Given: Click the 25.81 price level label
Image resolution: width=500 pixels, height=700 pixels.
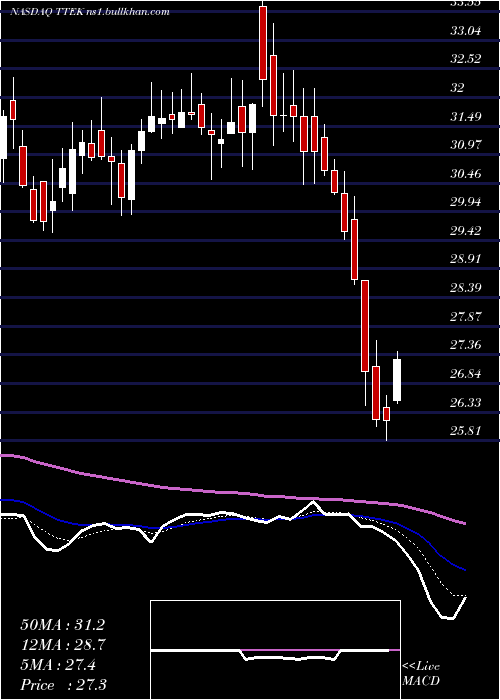Looking at the screenshot, I should click(466, 431).
